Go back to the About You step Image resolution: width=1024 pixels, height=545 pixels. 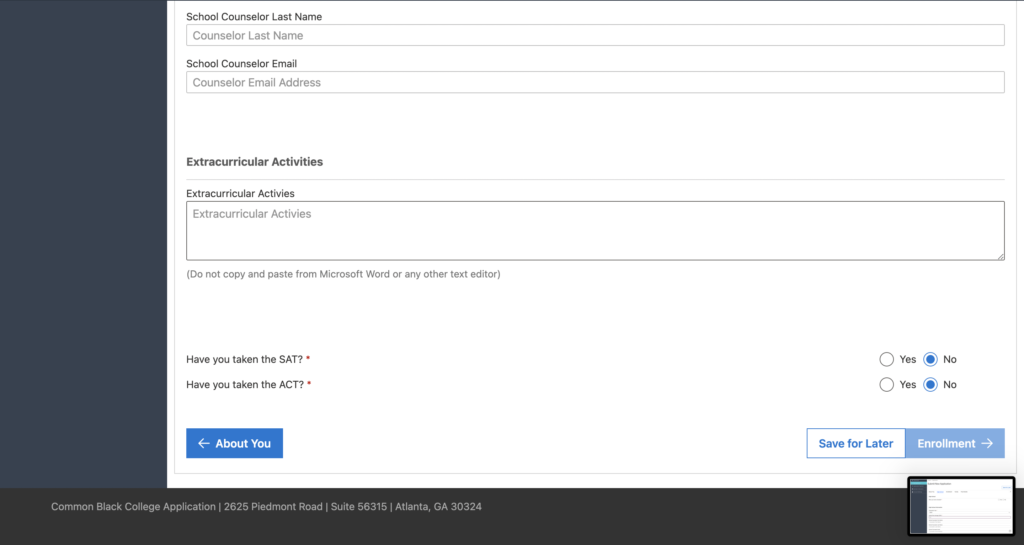[x=234, y=444]
